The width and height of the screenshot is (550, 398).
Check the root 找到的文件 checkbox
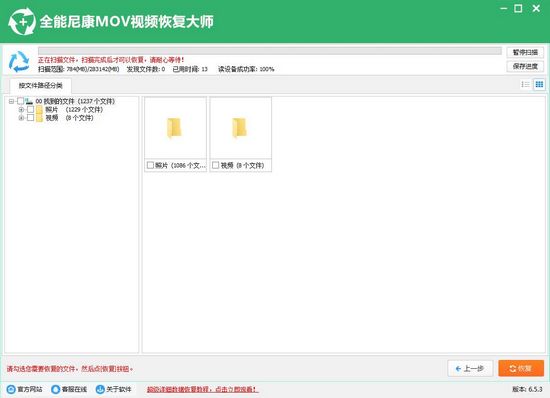coord(20,101)
